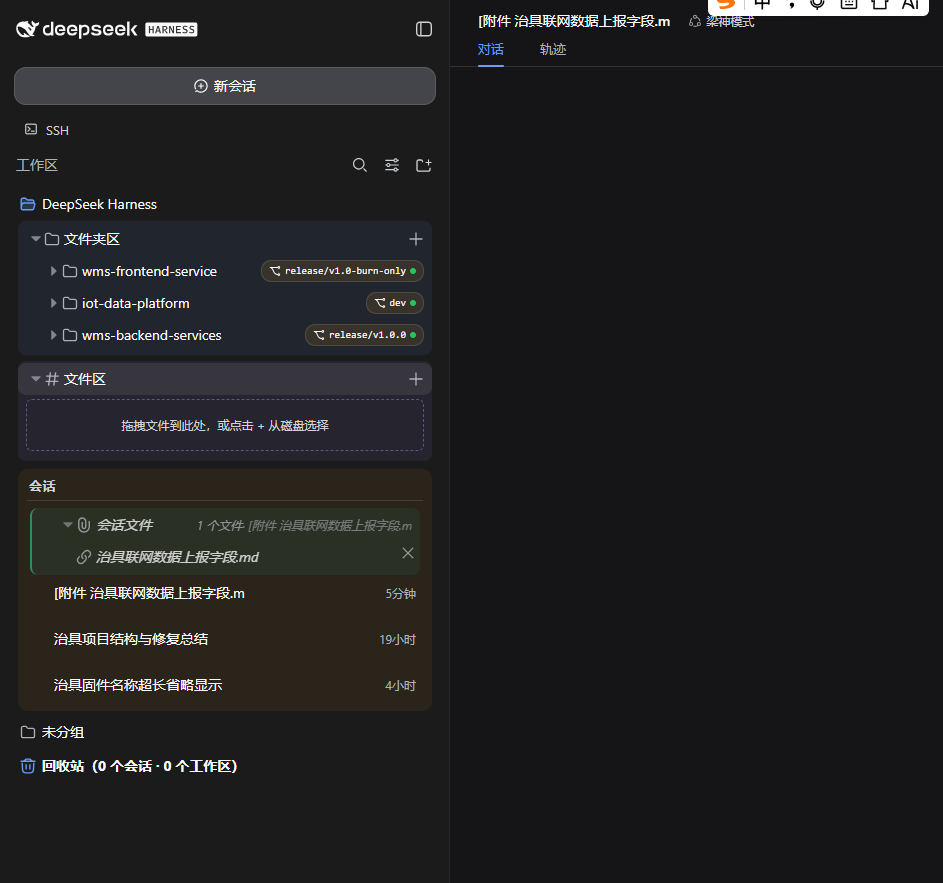This screenshot has width=943, height=883.
Task: Add a file with 文件区 plus icon
Action: (416, 379)
